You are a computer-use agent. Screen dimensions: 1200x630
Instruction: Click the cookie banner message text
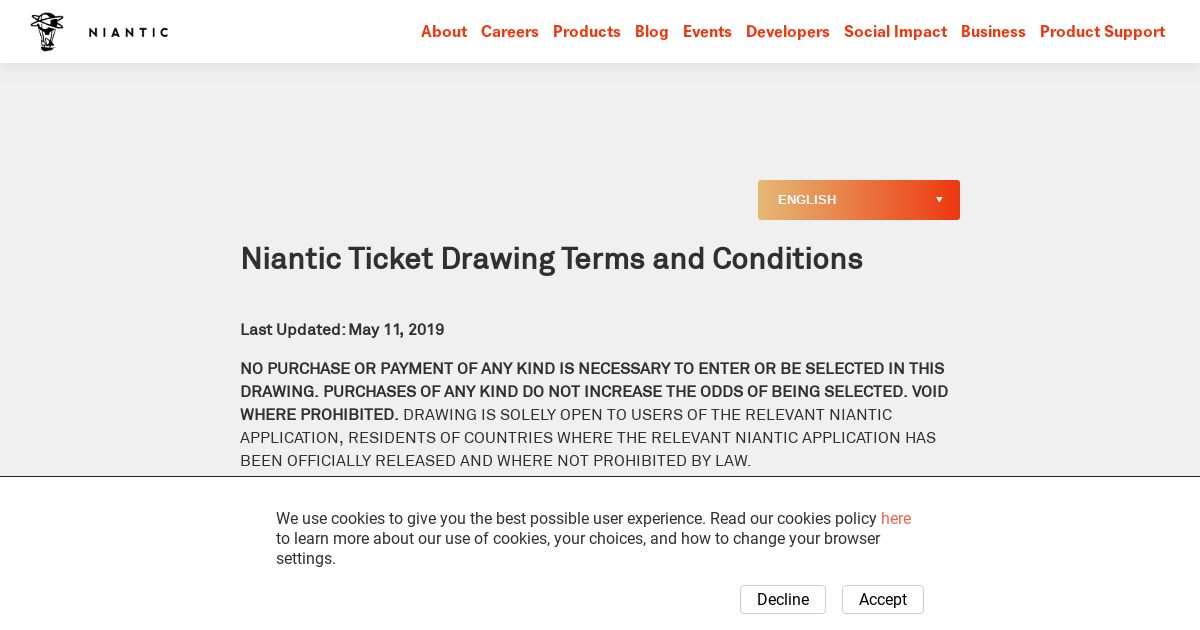[x=594, y=539]
